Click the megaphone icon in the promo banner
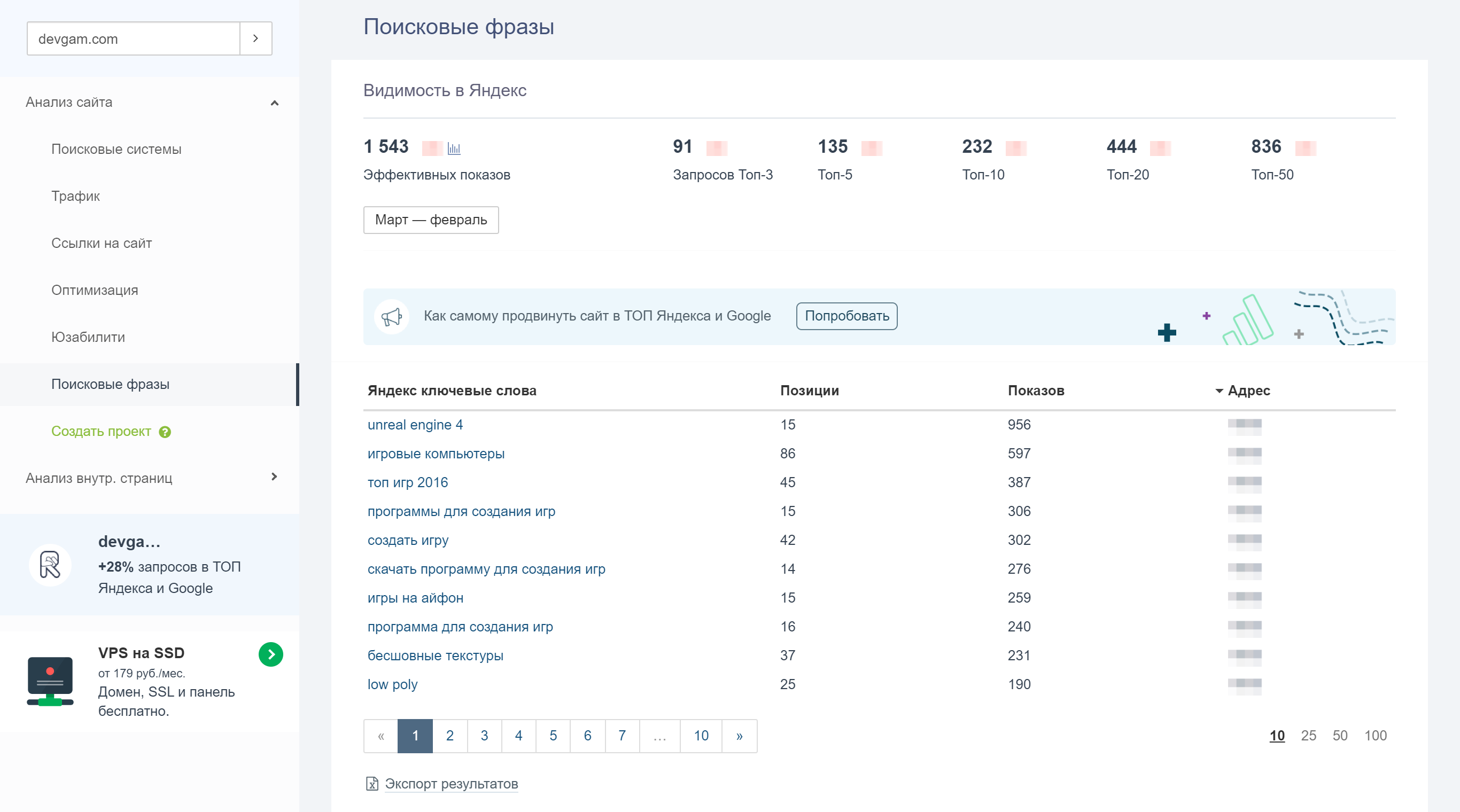The width and height of the screenshot is (1460, 812). [392, 316]
